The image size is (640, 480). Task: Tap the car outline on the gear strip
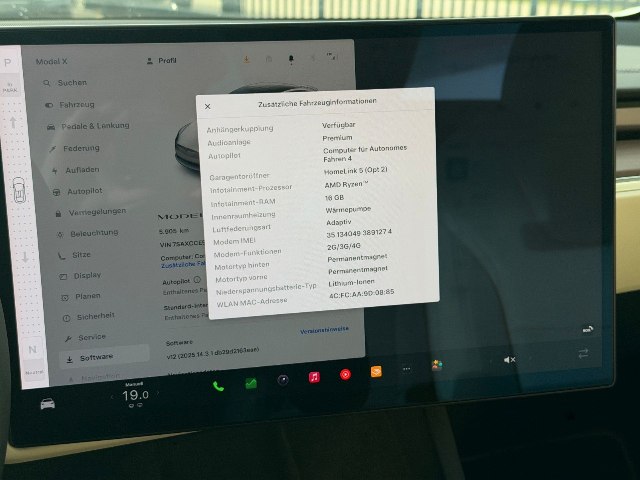[x=19, y=190]
